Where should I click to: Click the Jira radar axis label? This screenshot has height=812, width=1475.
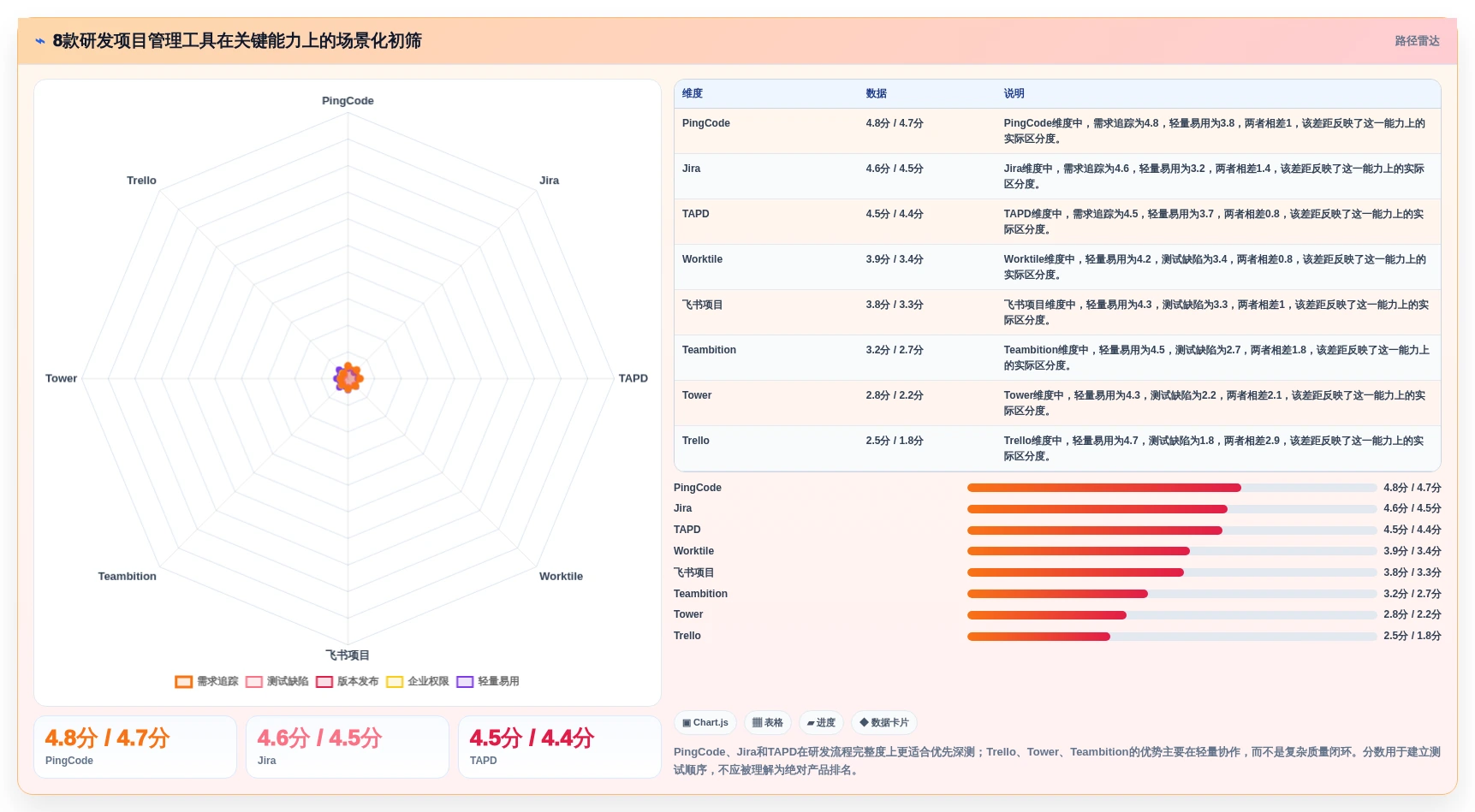coord(549,181)
